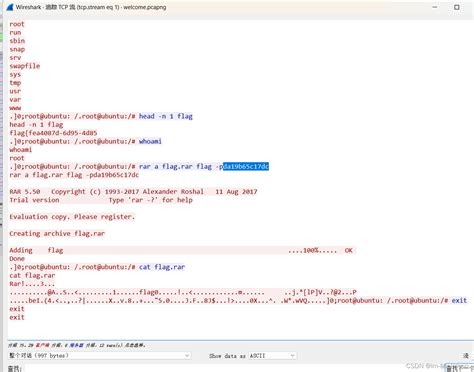Viewport: 474px width, 372px height.
Task: Click the 'srv' directory entry
Action: 15,58
